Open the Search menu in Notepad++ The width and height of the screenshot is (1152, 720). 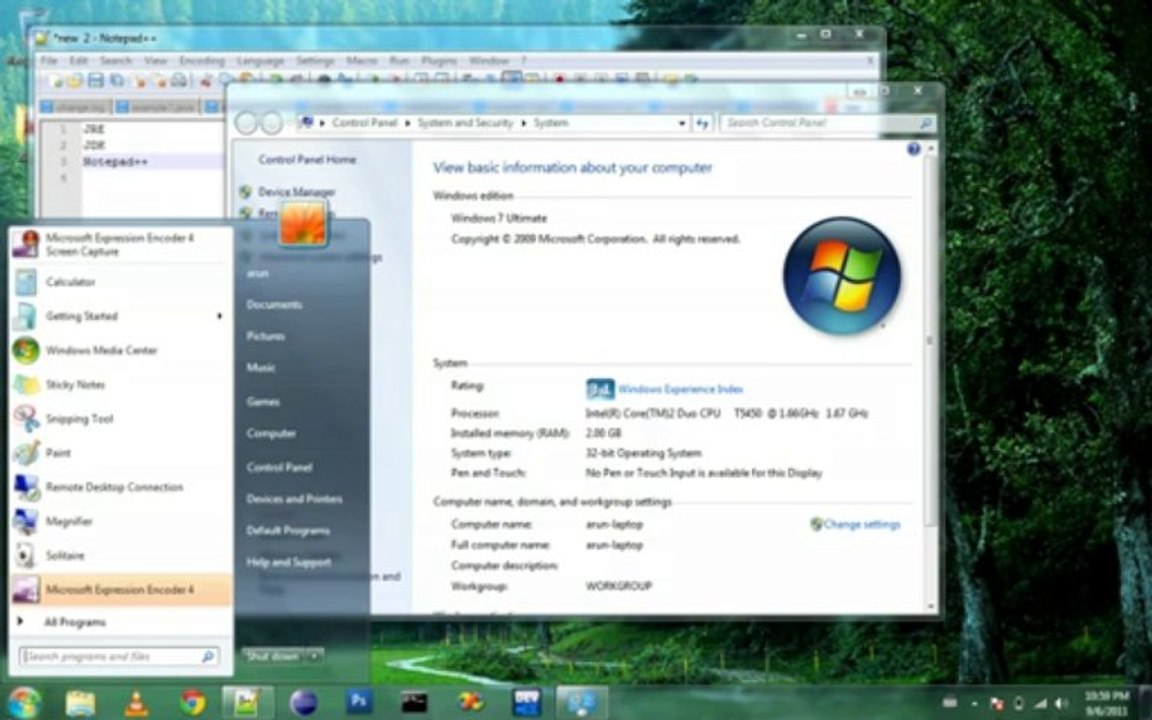[x=115, y=60]
